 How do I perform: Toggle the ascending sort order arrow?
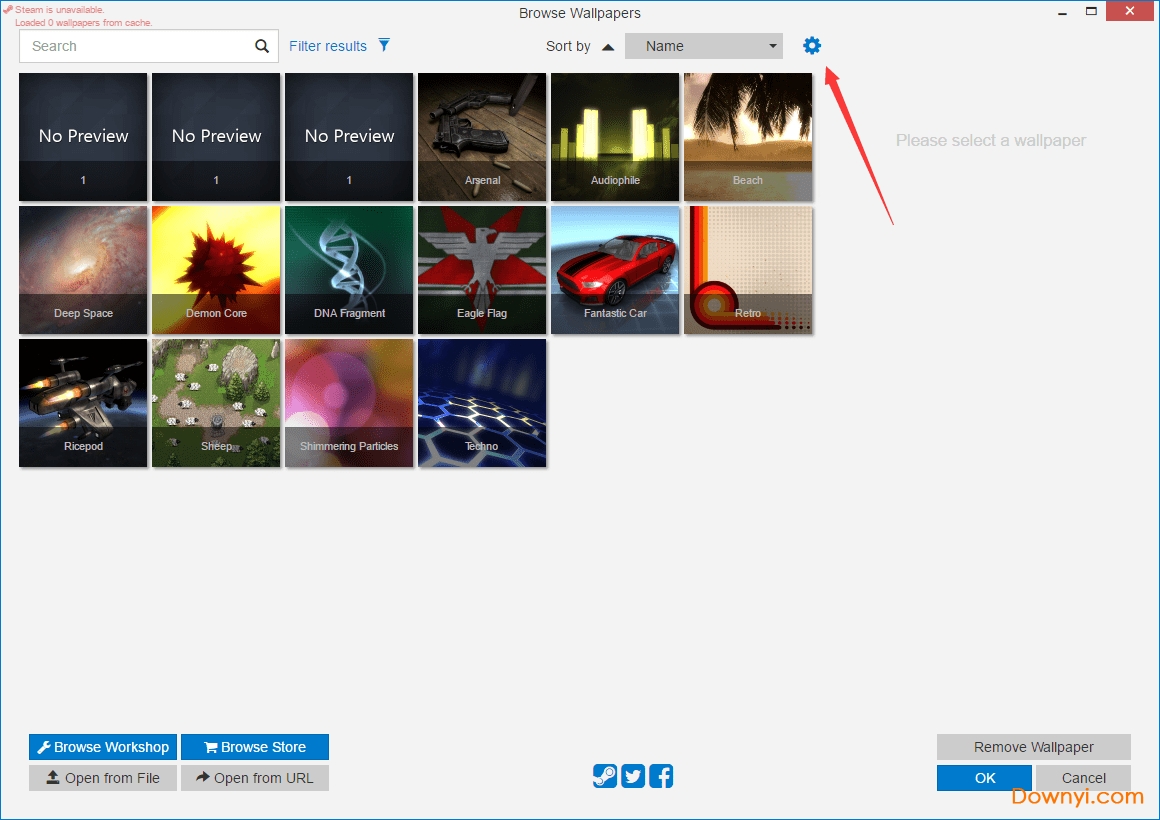click(608, 45)
